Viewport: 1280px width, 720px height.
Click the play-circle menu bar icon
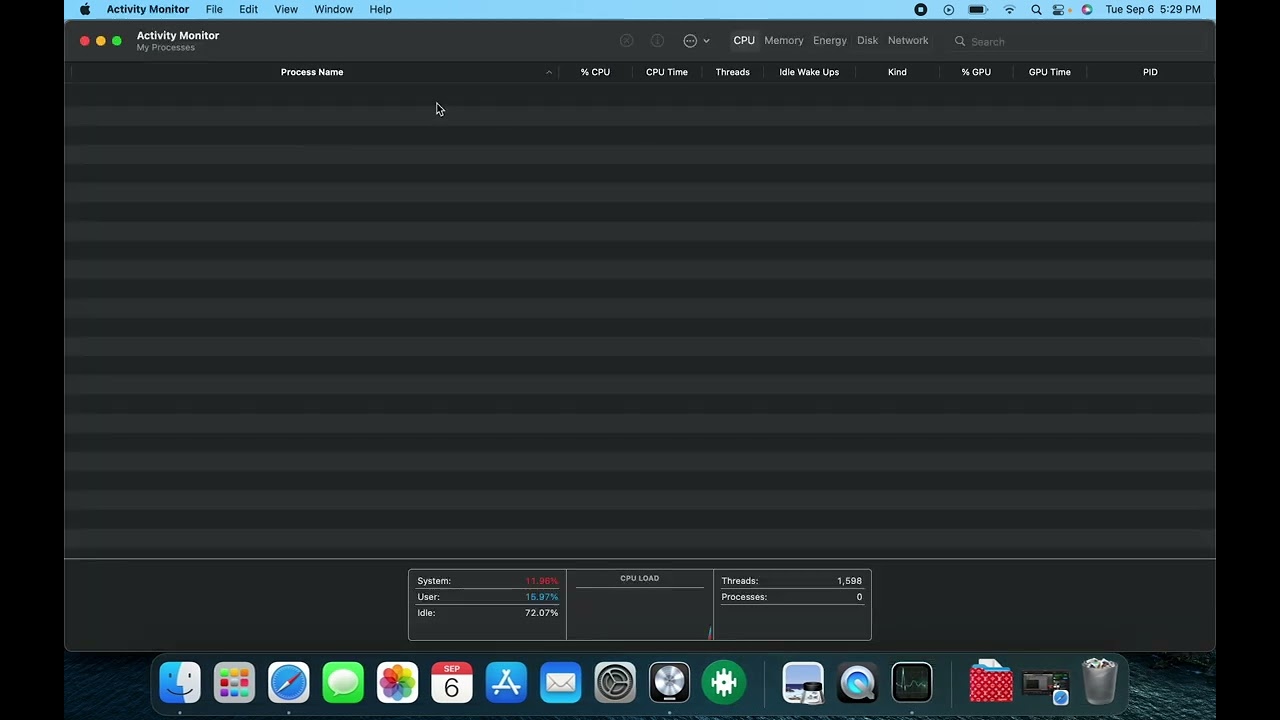[x=948, y=9]
